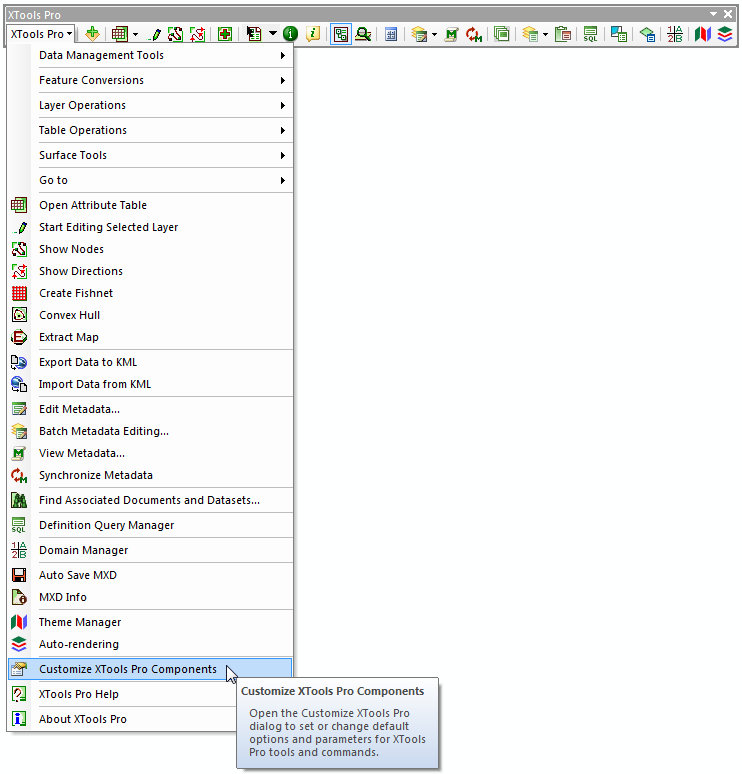Viewport: 742px width, 774px height.
Task: Close the XTools Pro toolbar window
Action: pos(728,14)
